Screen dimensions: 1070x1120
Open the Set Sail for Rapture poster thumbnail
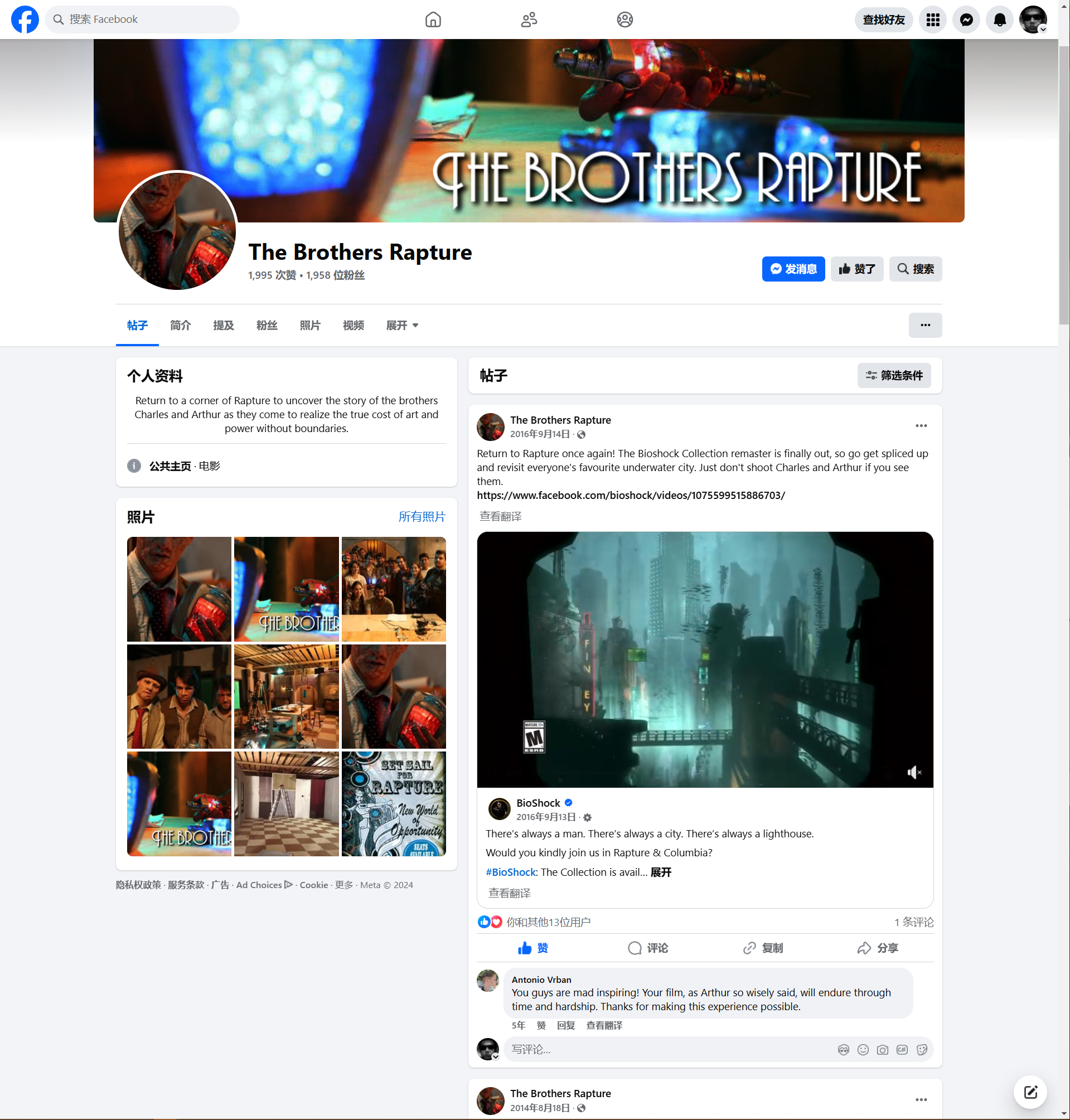(393, 803)
